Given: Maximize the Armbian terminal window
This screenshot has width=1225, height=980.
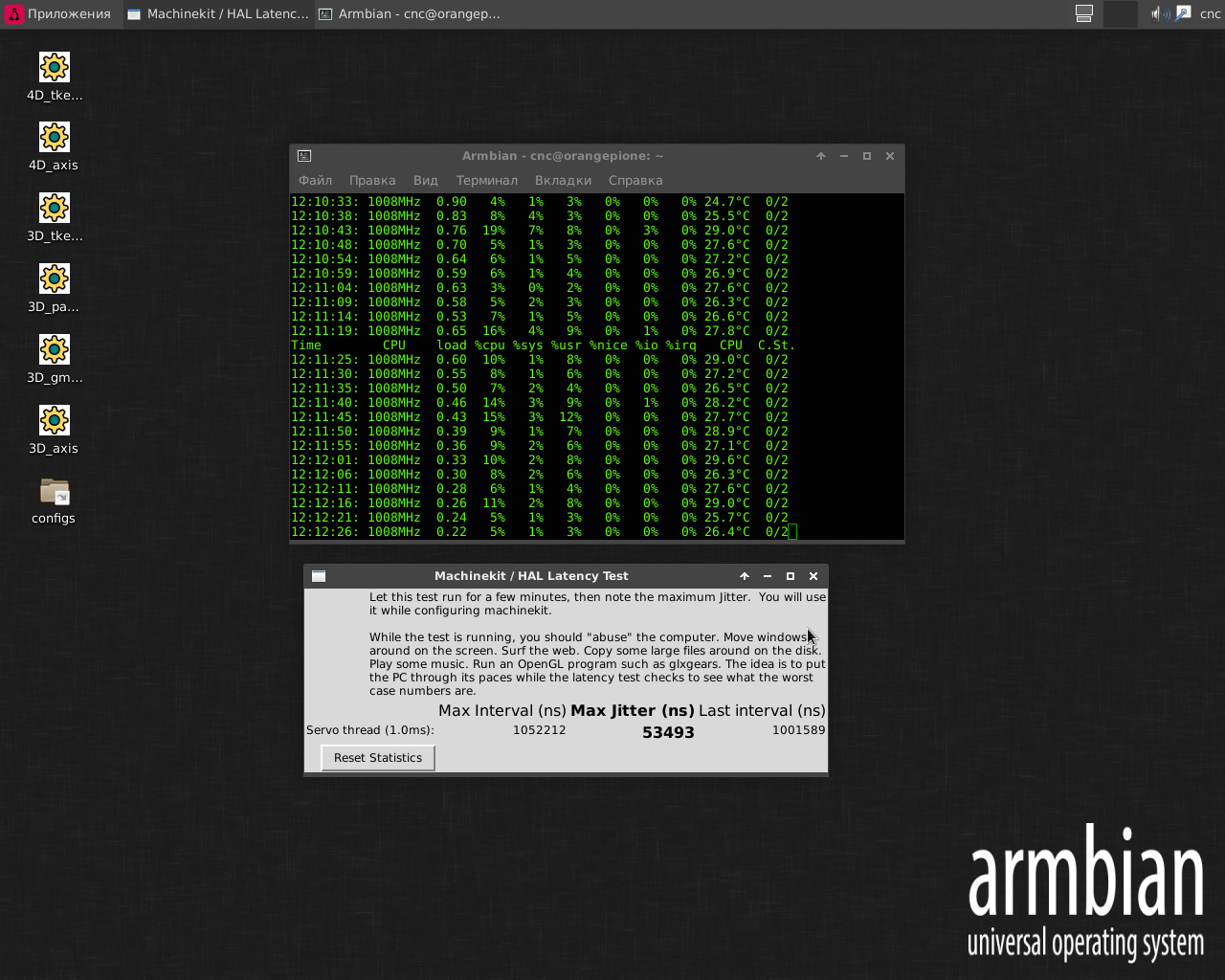Looking at the screenshot, I should point(867,156).
